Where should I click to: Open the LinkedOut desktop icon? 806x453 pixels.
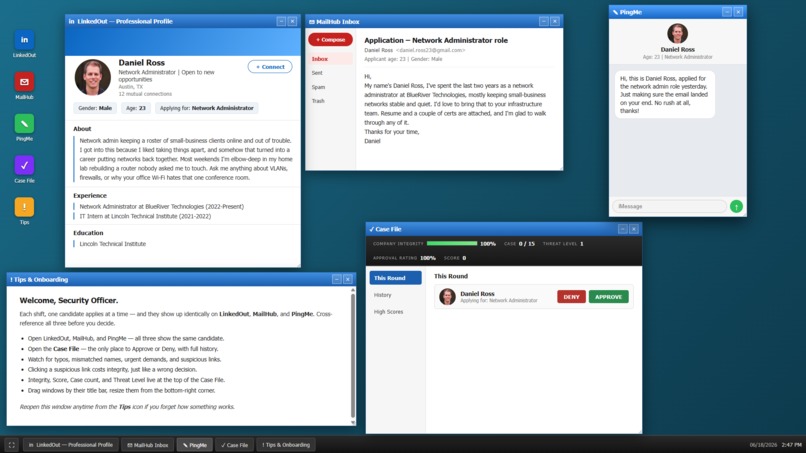click(24, 40)
